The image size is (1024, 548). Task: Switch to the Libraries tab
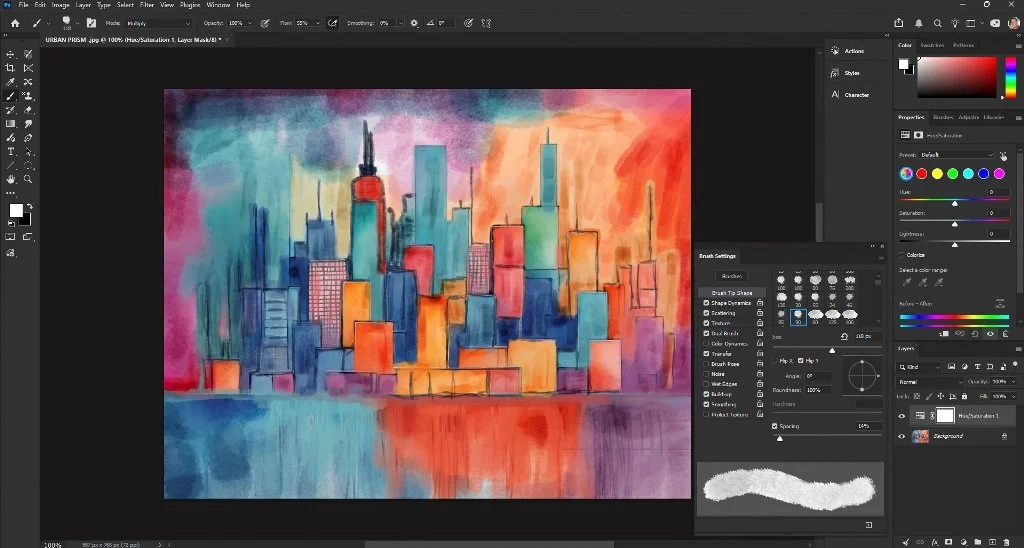993,117
